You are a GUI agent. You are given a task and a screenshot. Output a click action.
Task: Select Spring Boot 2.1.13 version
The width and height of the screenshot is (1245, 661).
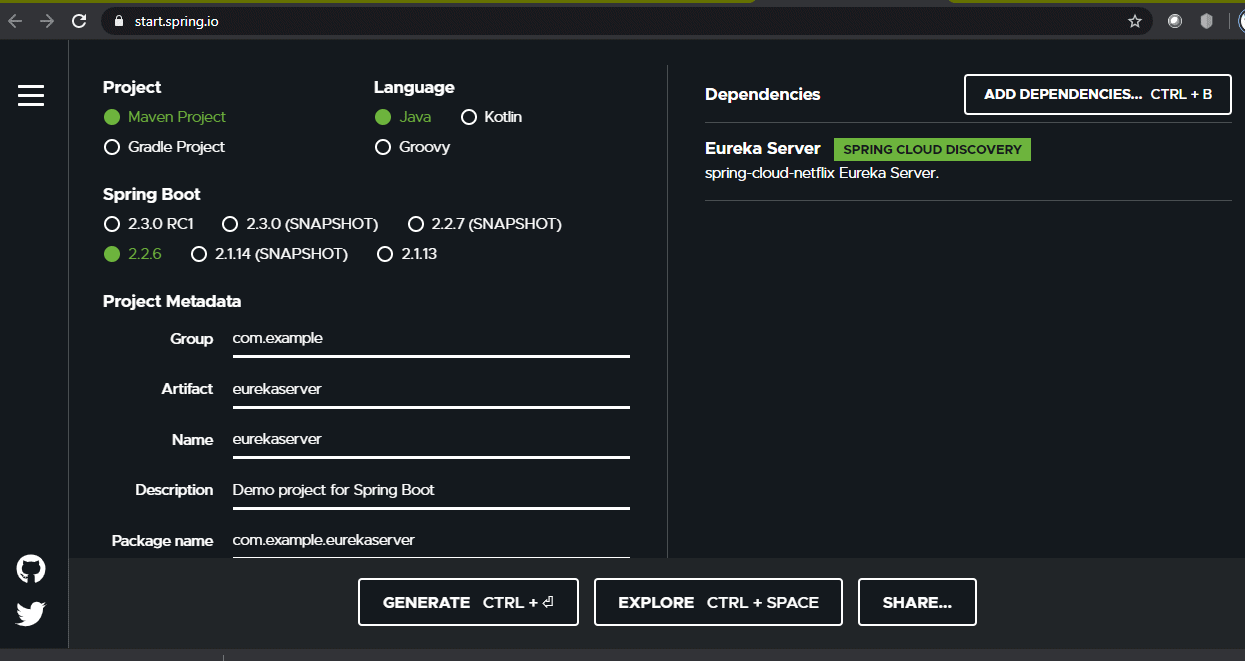click(x=385, y=254)
